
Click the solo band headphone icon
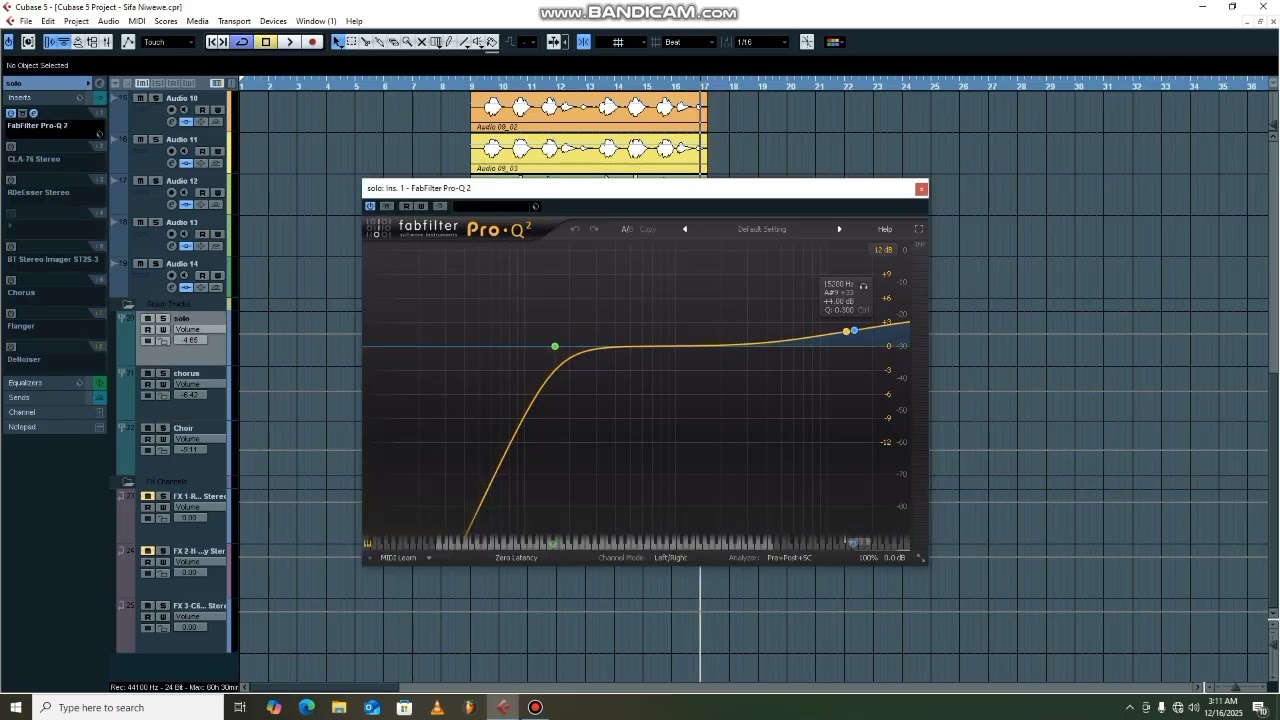point(863,286)
